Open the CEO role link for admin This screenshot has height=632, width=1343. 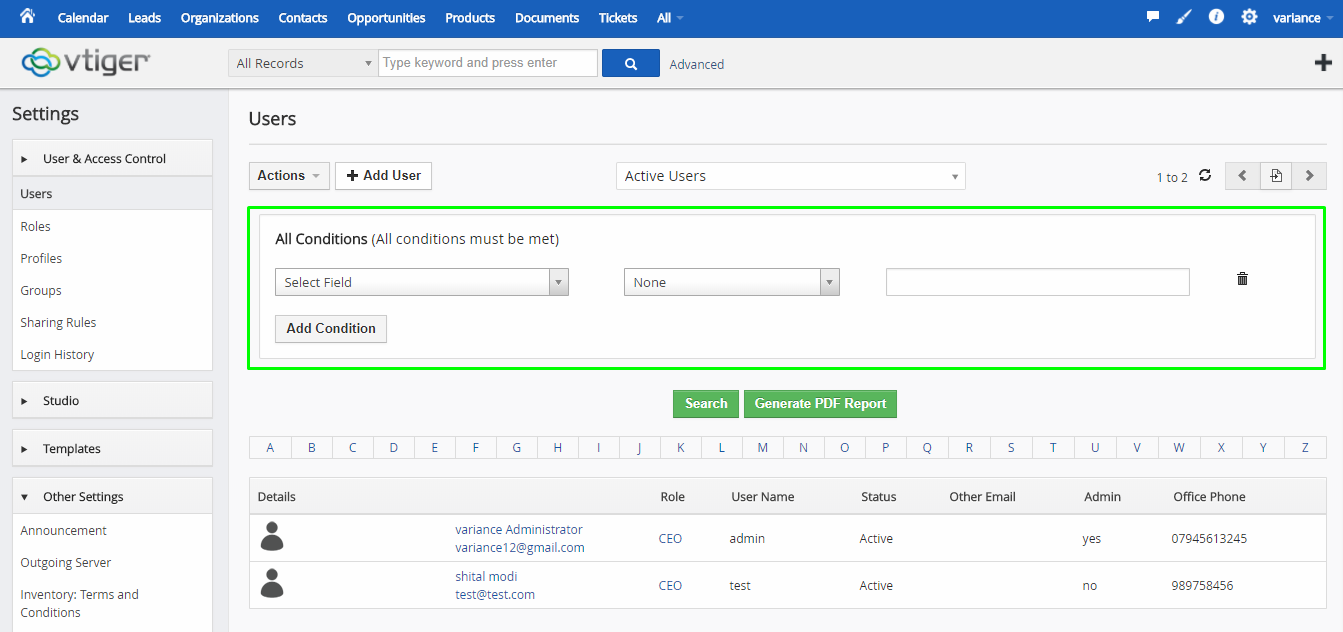(670, 539)
